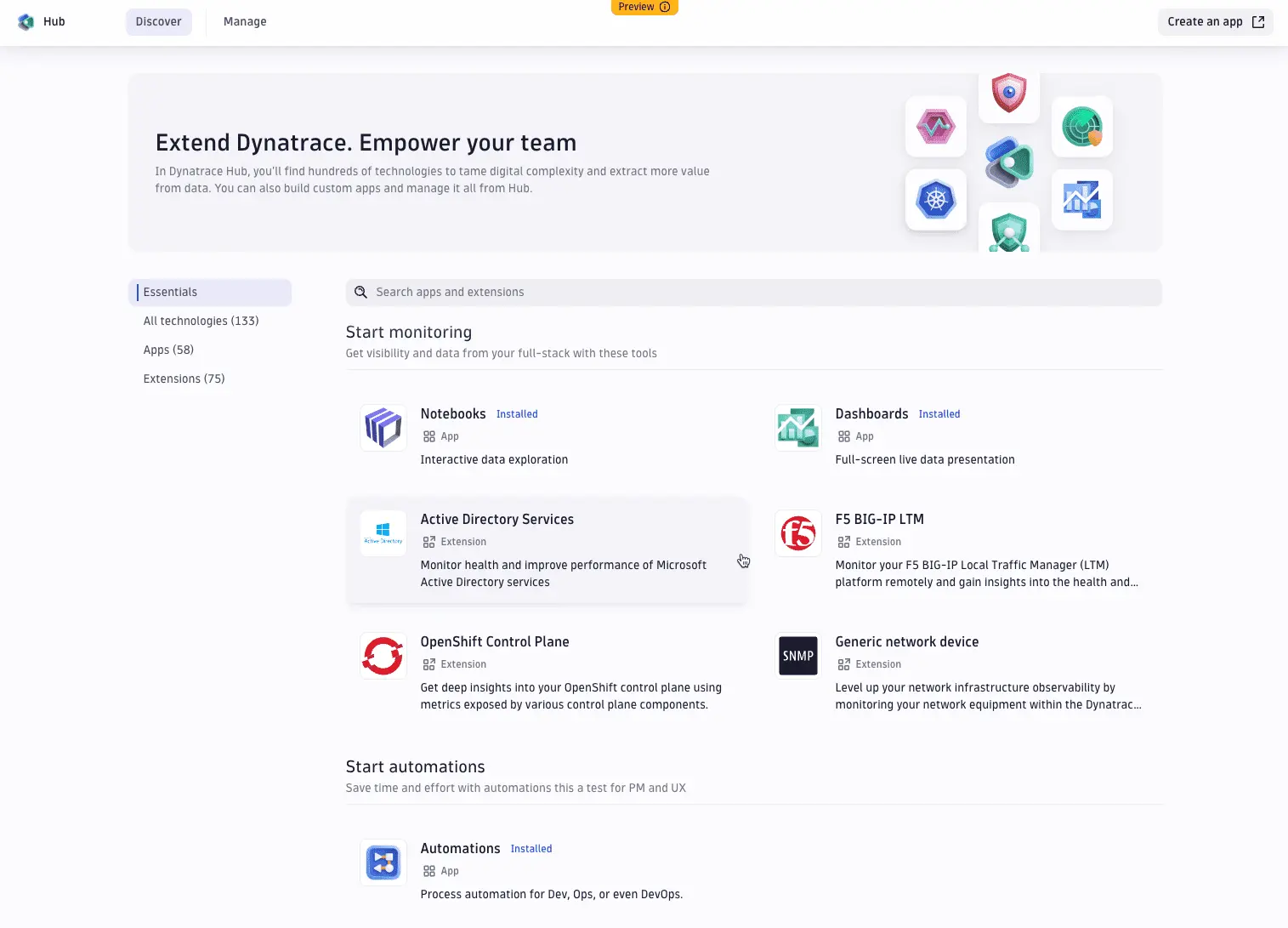Click Extension type label under OpenShift Control Plane
Image resolution: width=1288 pixels, height=928 pixels.
point(463,664)
